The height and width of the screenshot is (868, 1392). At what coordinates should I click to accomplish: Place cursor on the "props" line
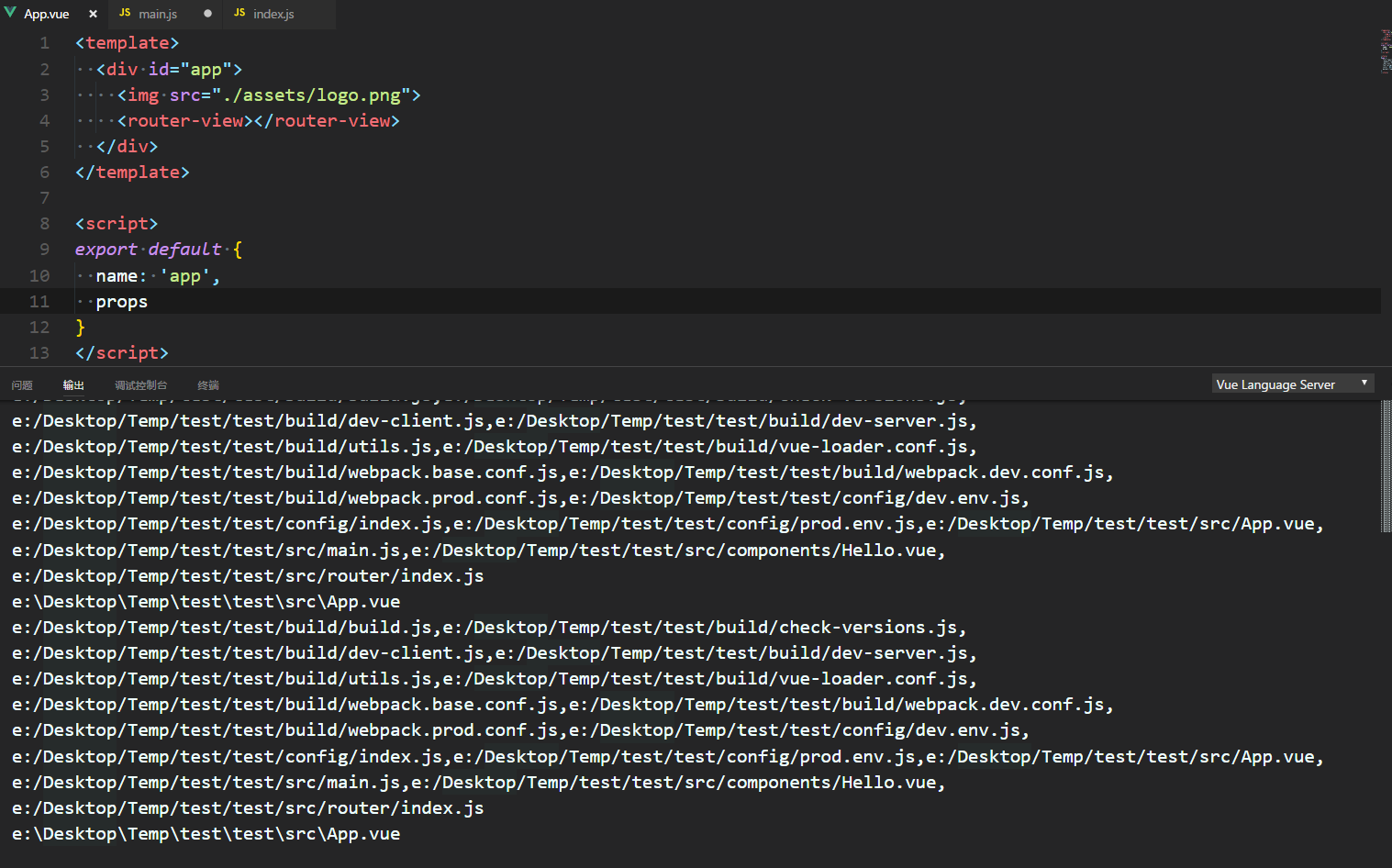coord(122,301)
